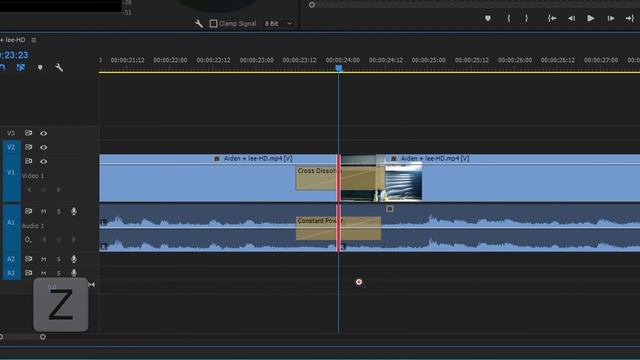Toggle A1 sync lock
This screenshot has width=640, height=360.
click(28, 211)
